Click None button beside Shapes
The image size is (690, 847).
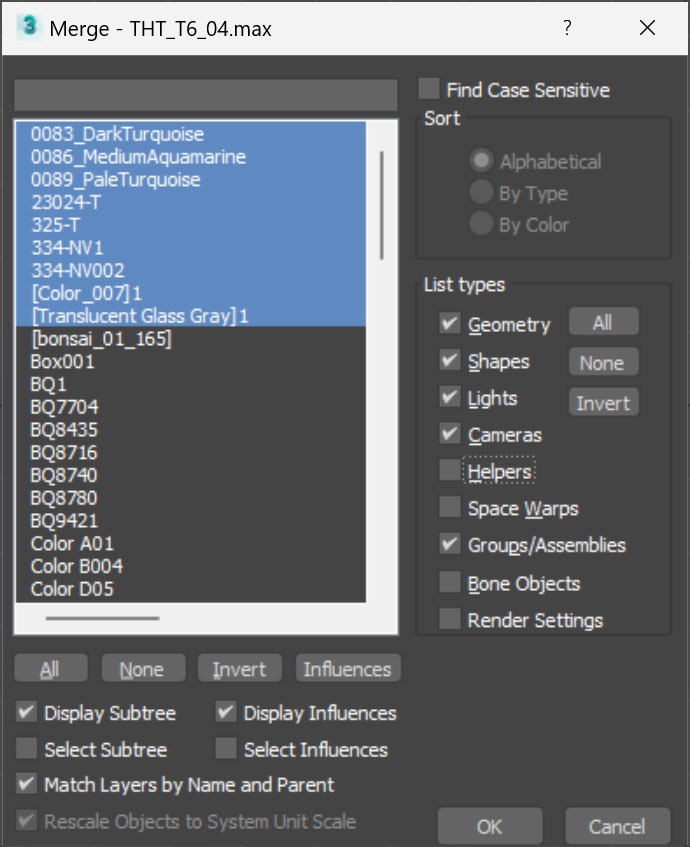pyautogui.click(x=602, y=362)
